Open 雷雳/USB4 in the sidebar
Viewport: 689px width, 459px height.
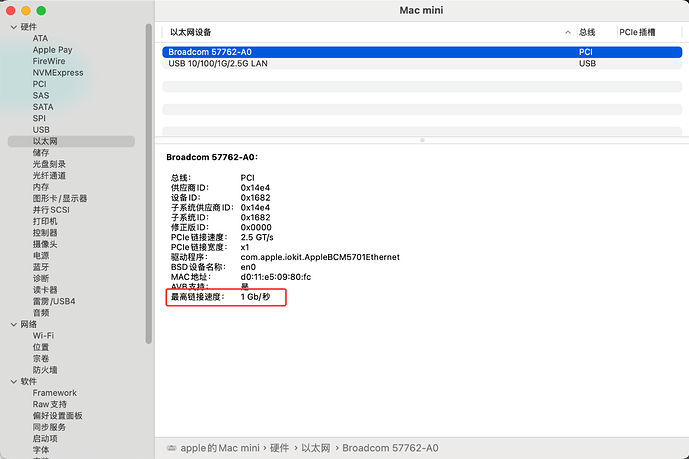pos(54,301)
